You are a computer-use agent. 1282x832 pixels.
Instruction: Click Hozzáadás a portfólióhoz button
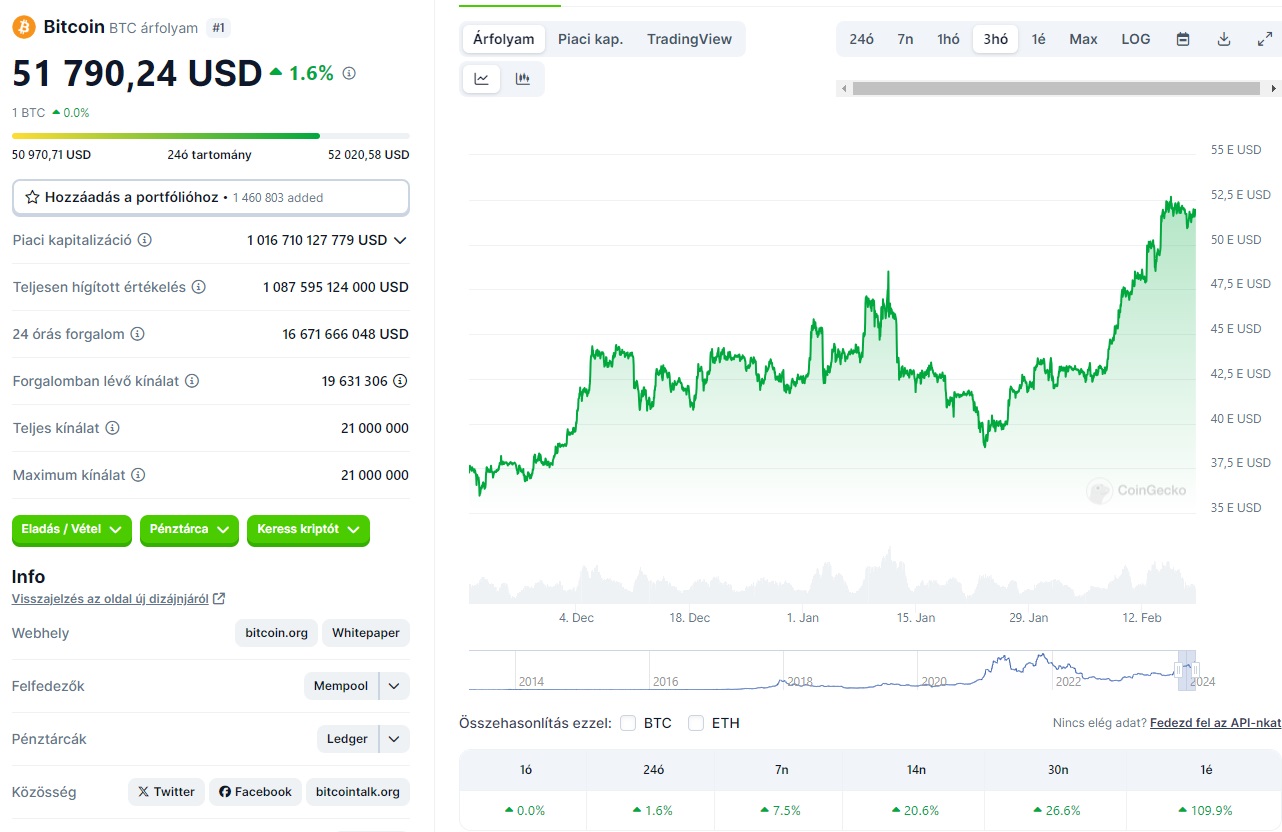tap(211, 197)
